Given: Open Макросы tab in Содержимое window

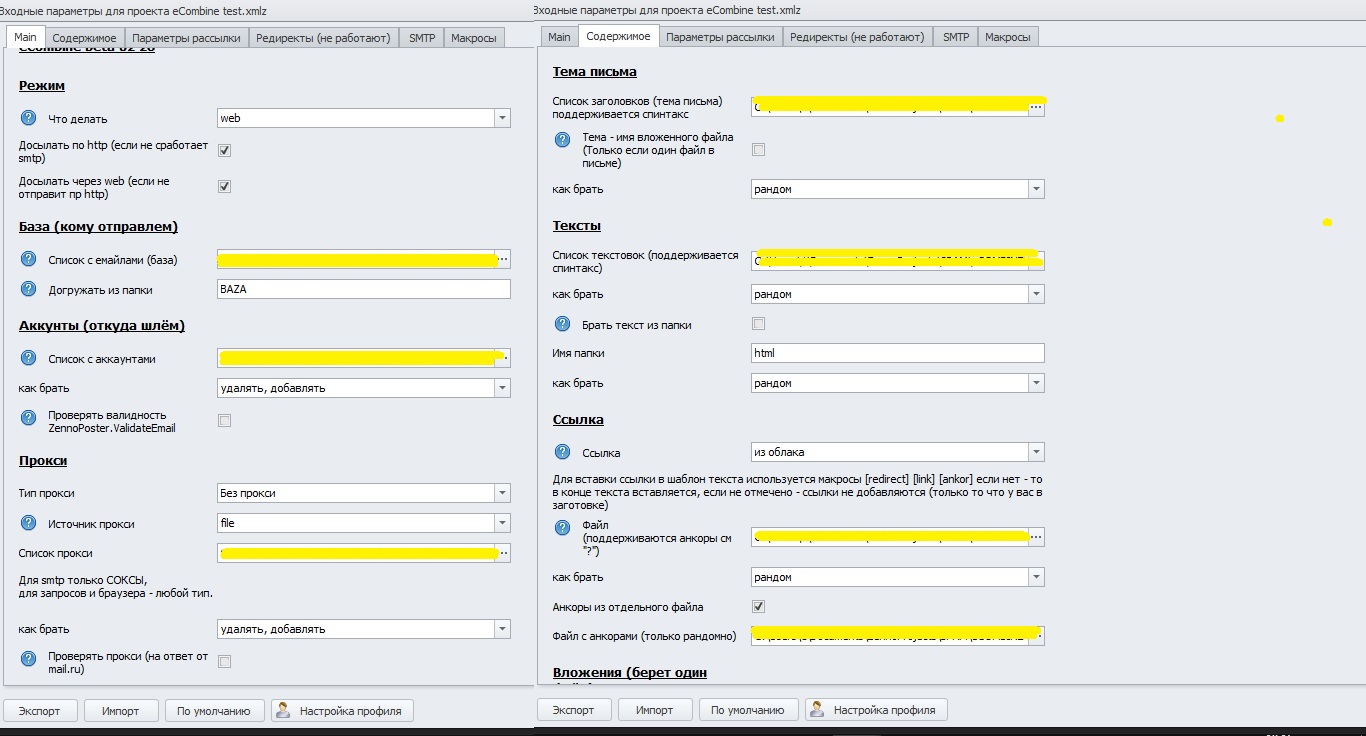Looking at the screenshot, I should tap(1008, 37).
